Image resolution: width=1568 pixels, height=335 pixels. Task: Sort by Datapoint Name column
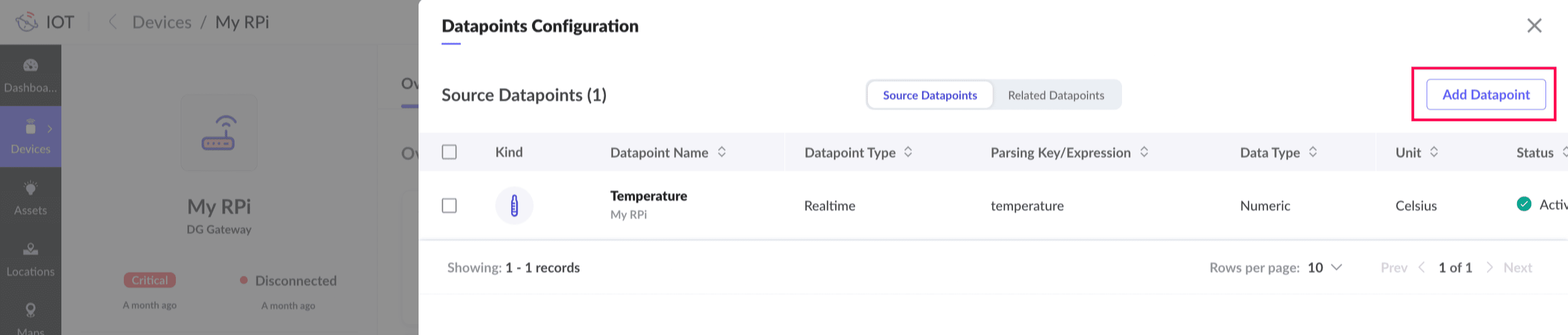click(722, 152)
